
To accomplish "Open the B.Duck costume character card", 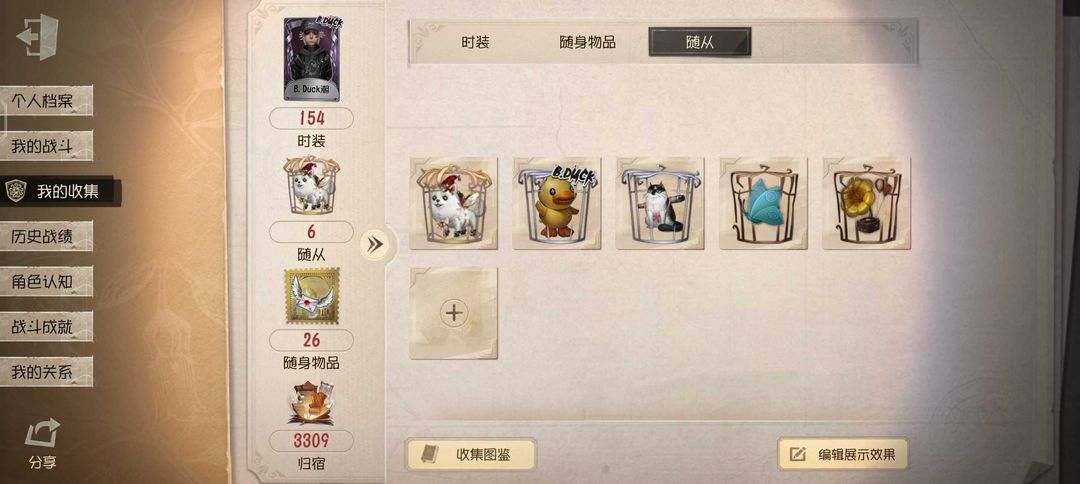I will point(311,59).
